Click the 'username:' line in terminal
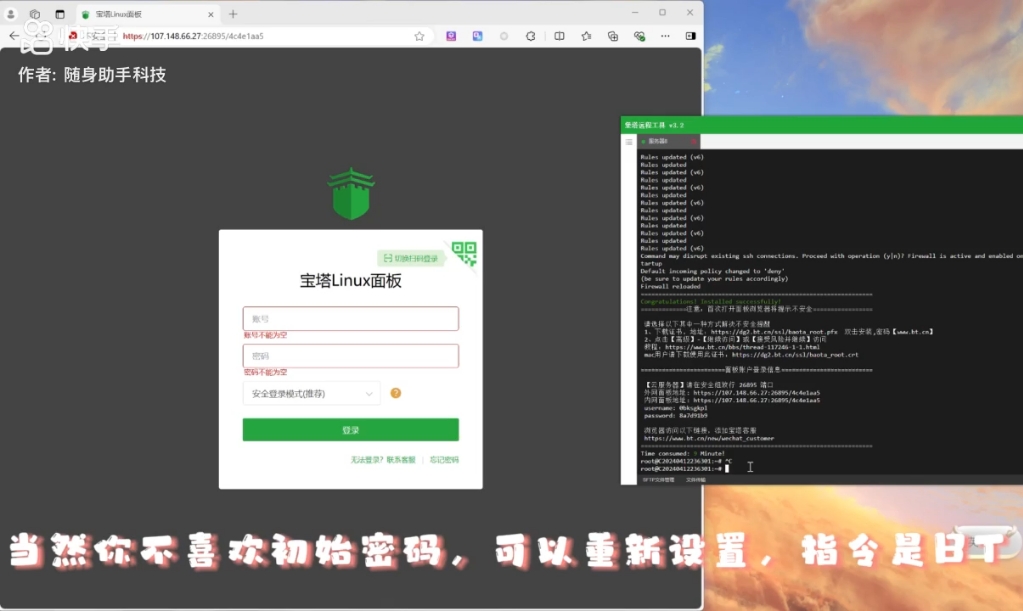The width and height of the screenshot is (1023, 611). (x=675, y=408)
